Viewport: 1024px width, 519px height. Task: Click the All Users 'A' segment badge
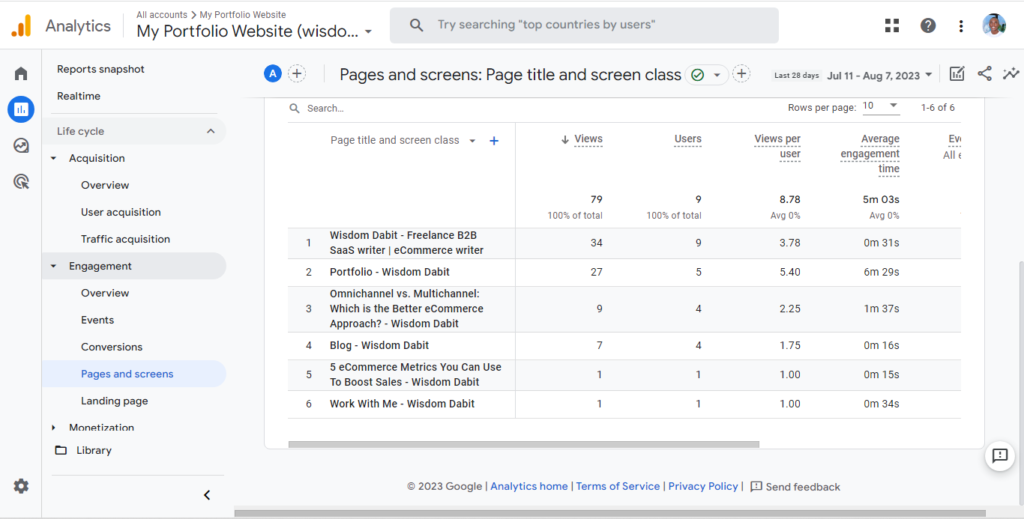(272, 74)
